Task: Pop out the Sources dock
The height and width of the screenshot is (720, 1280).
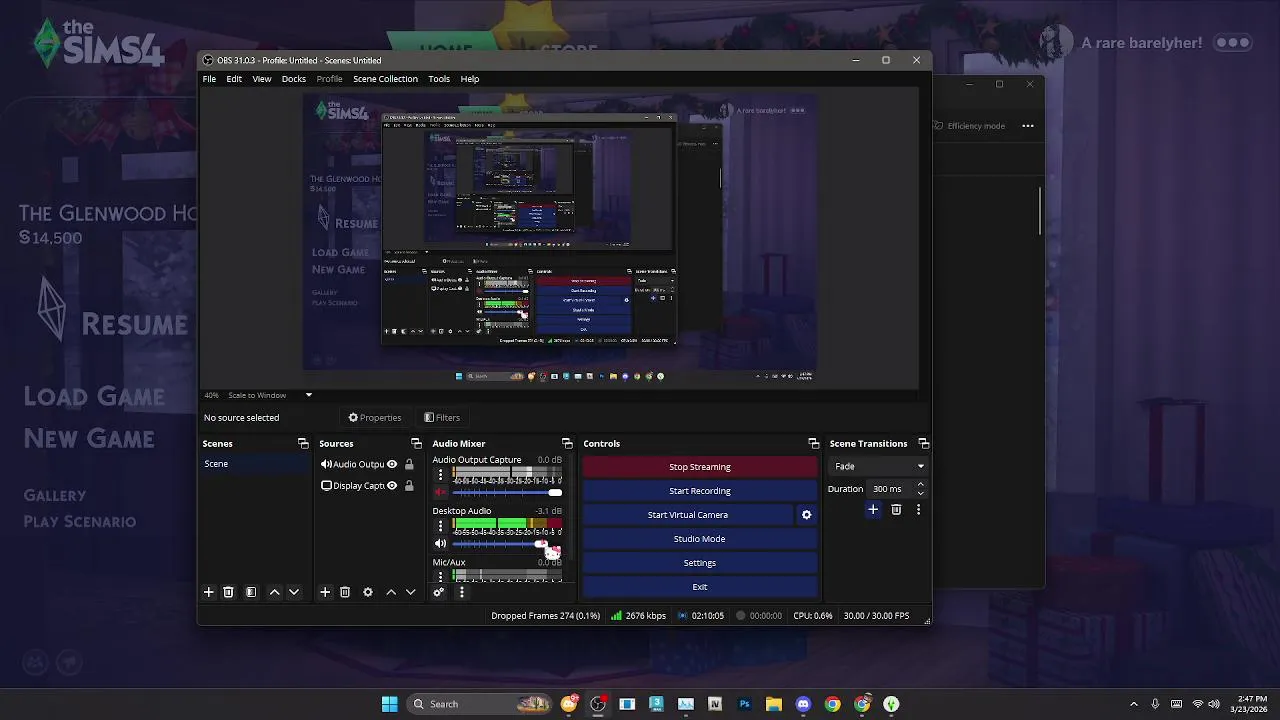Action: click(x=416, y=443)
